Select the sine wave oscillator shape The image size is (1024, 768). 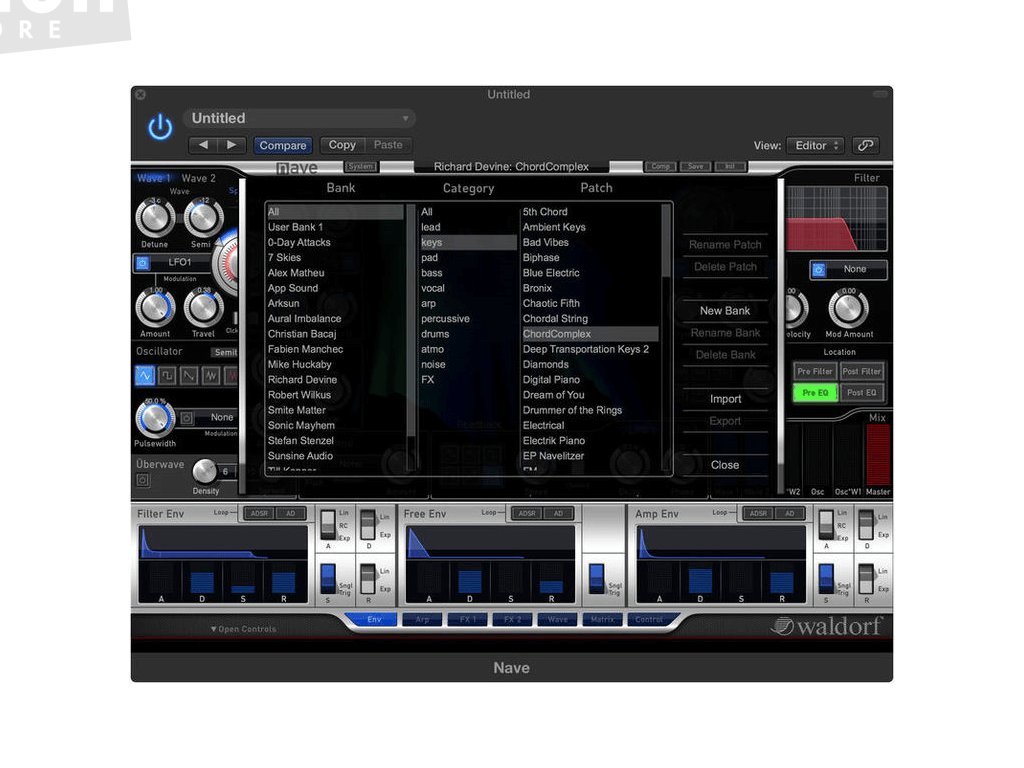[x=144, y=376]
